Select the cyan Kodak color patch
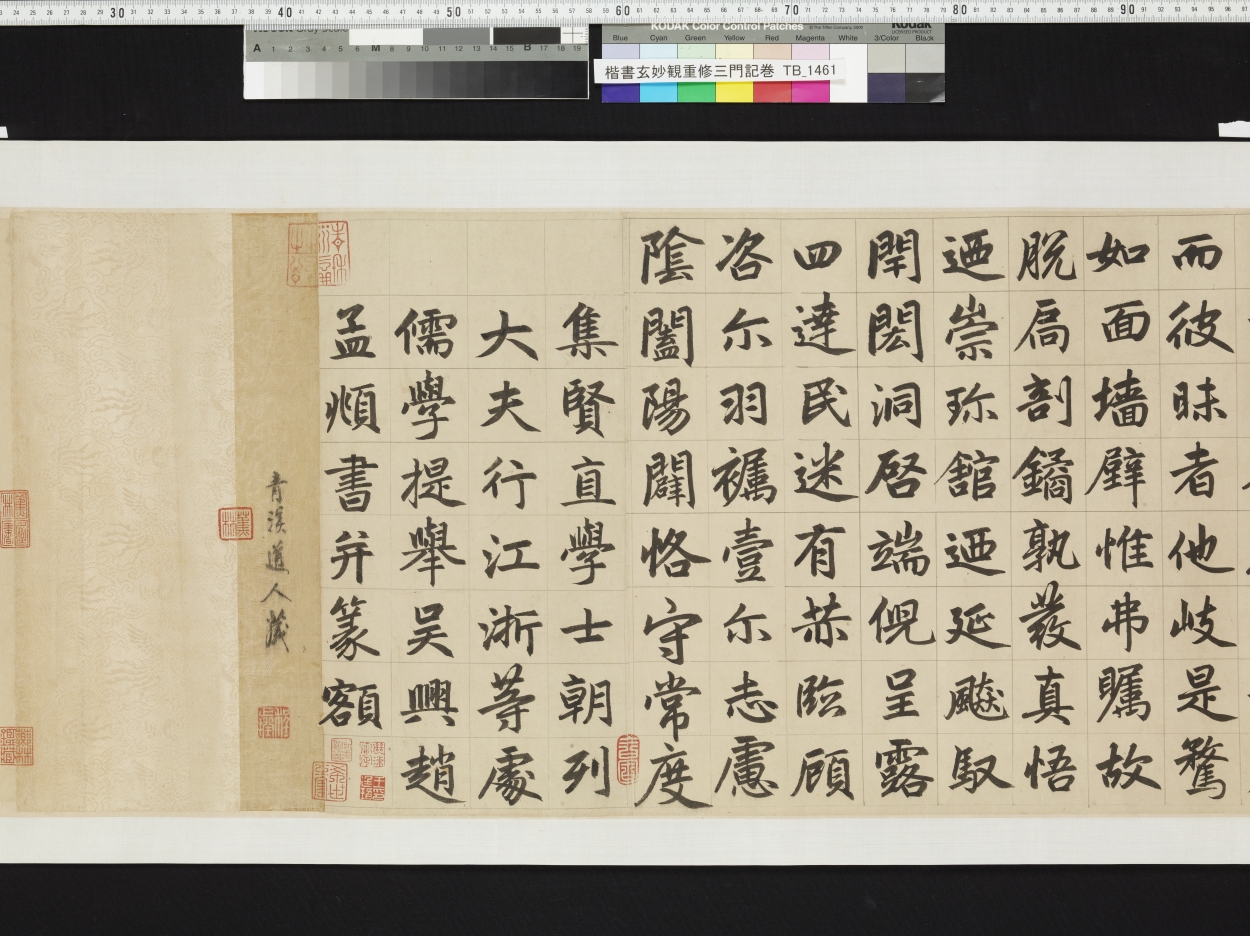Viewport: 1250px width, 936px height. [x=658, y=92]
